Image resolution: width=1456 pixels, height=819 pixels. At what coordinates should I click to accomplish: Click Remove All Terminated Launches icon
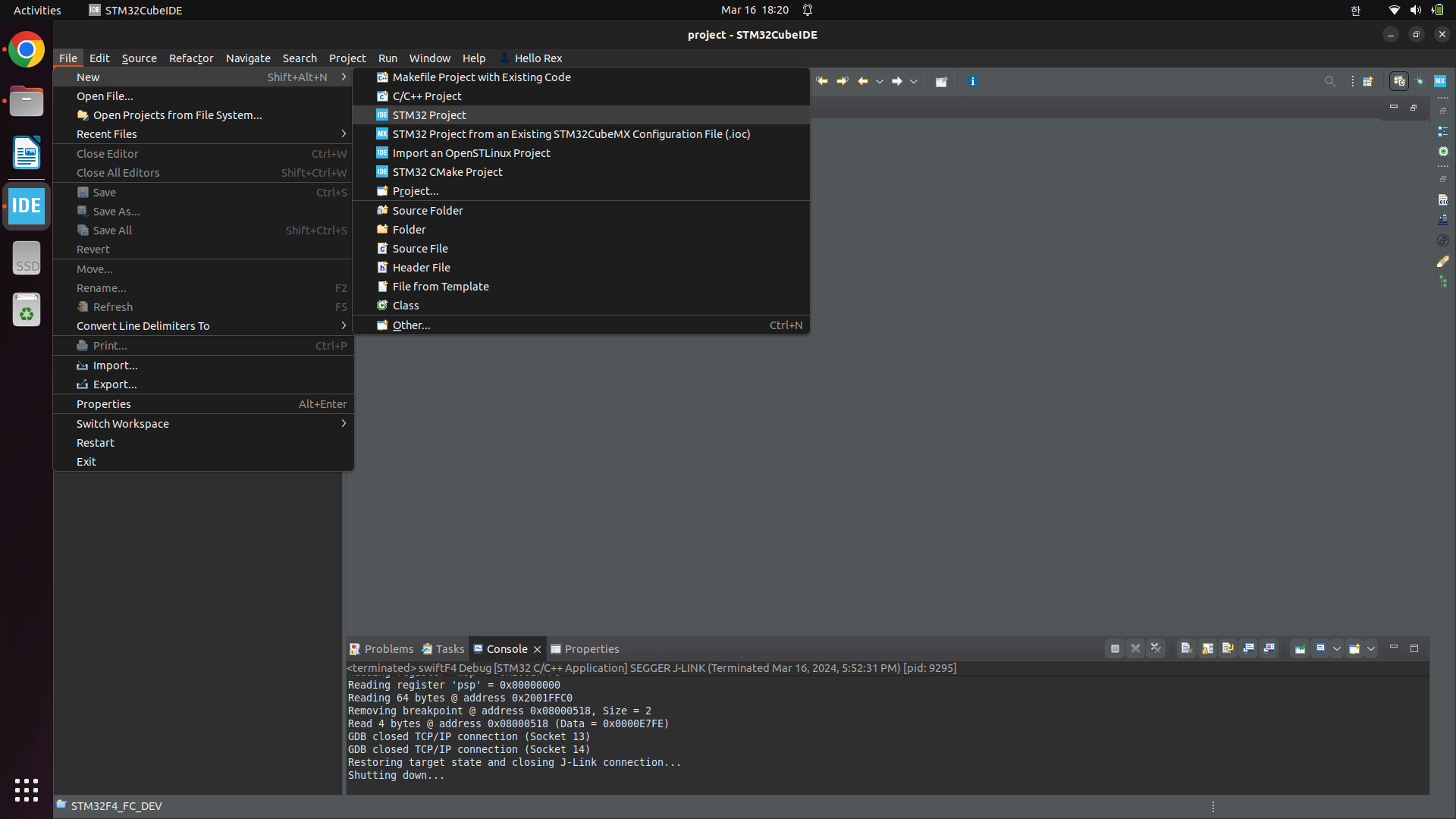point(1156,648)
